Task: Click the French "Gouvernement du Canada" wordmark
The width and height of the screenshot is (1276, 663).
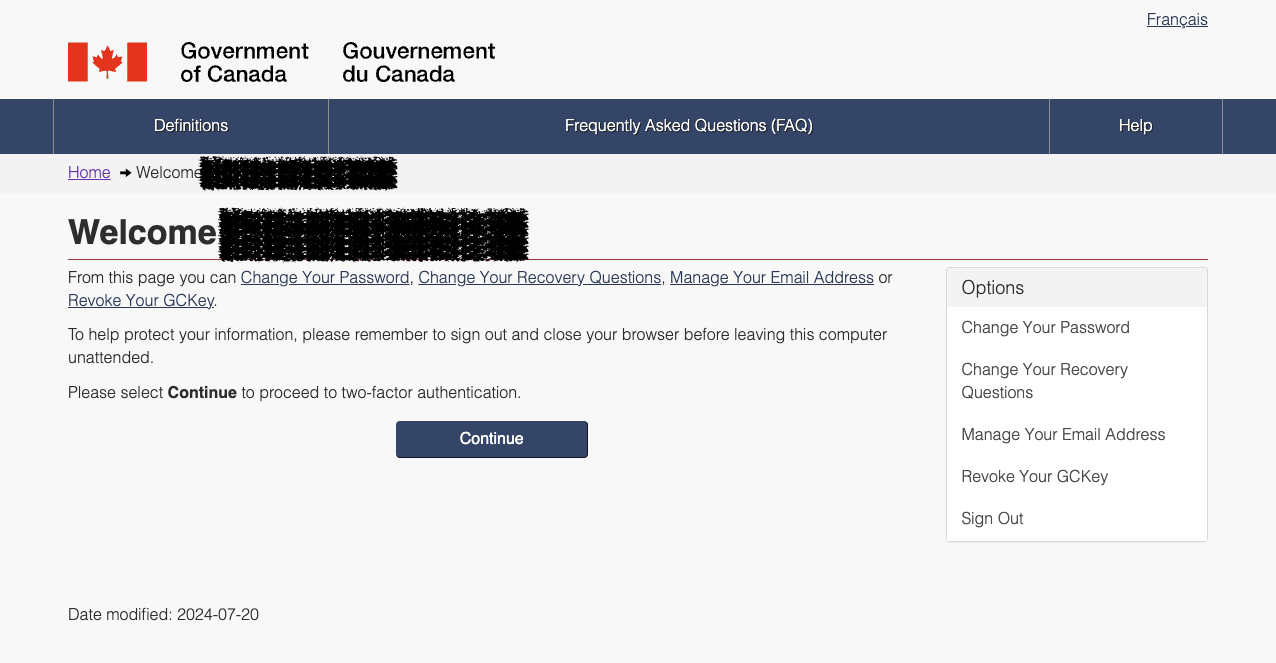Action: [x=418, y=62]
